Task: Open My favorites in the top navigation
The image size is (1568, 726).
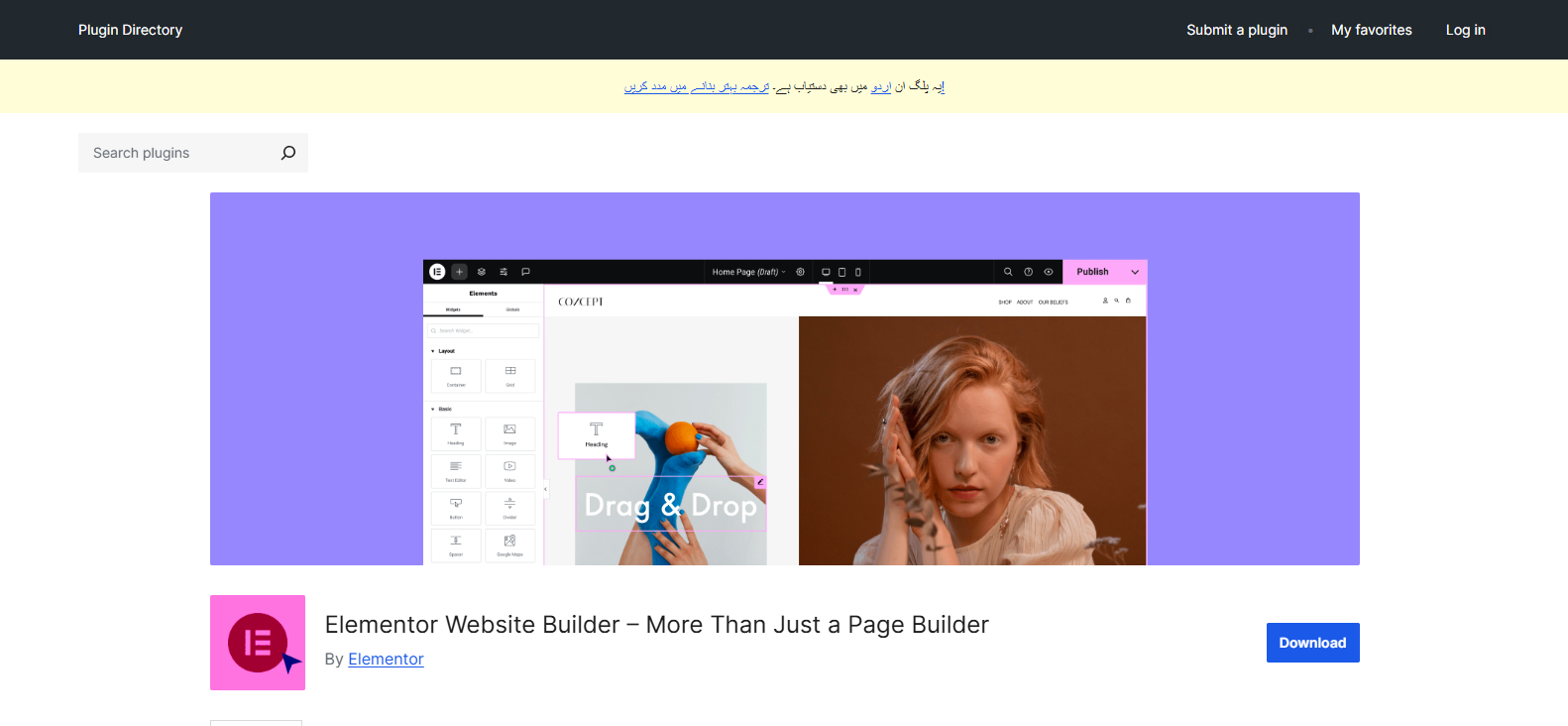Action: pyautogui.click(x=1371, y=30)
